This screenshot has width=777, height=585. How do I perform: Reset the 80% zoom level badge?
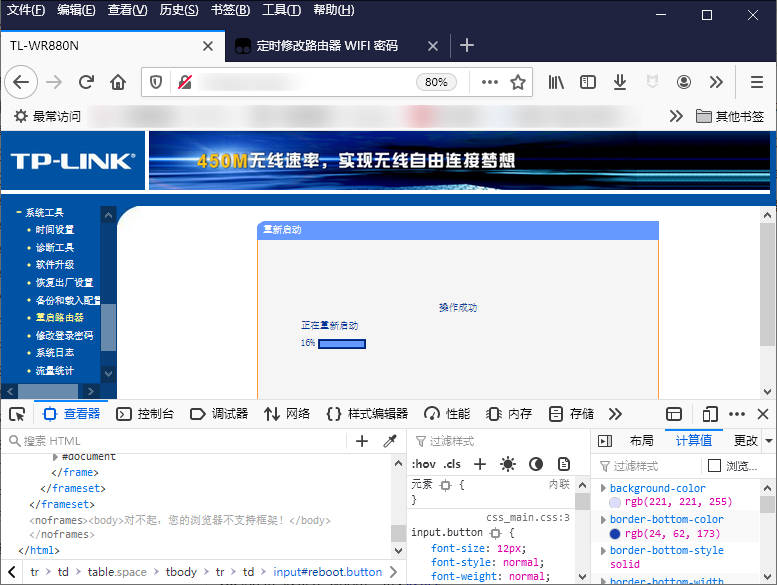tap(436, 82)
